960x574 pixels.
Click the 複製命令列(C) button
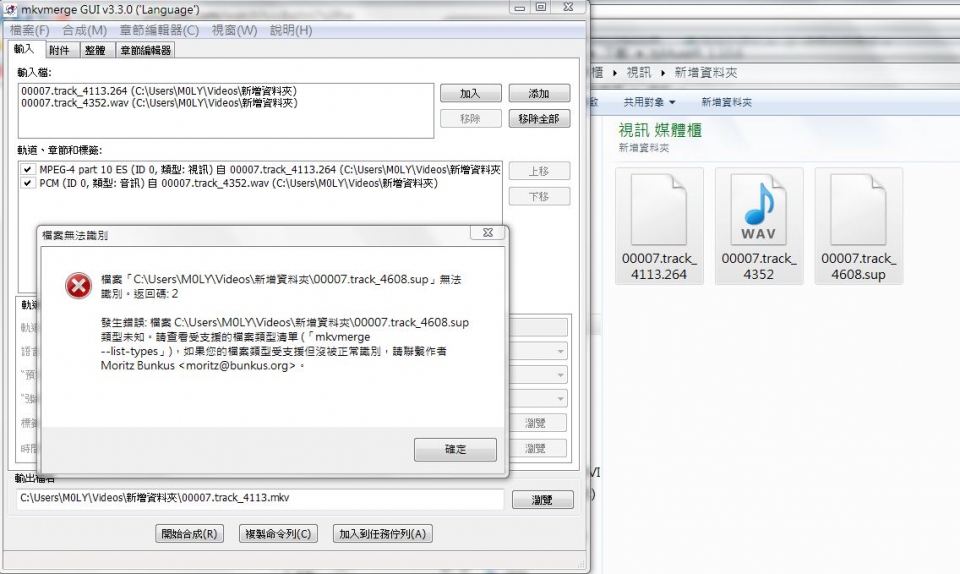(278, 534)
